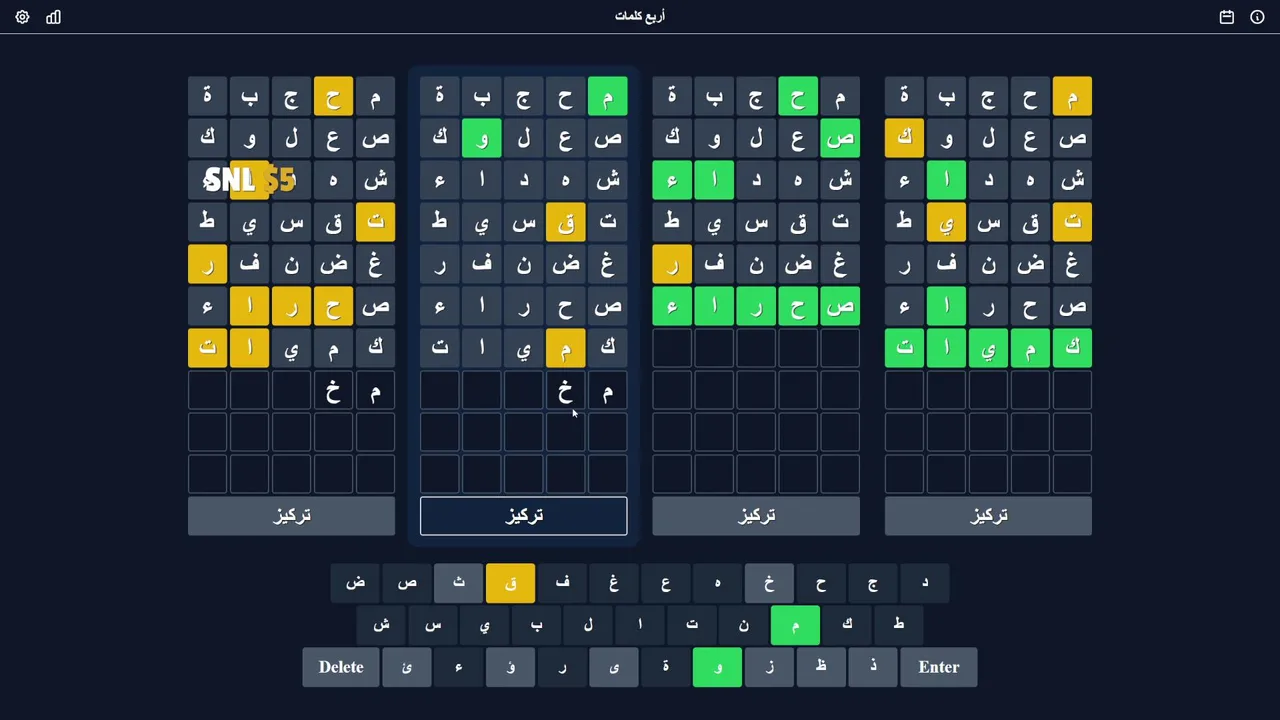Tap the ا key on keyboard
This screenshot has height=720, width=1280.
(x=640, y=625)
